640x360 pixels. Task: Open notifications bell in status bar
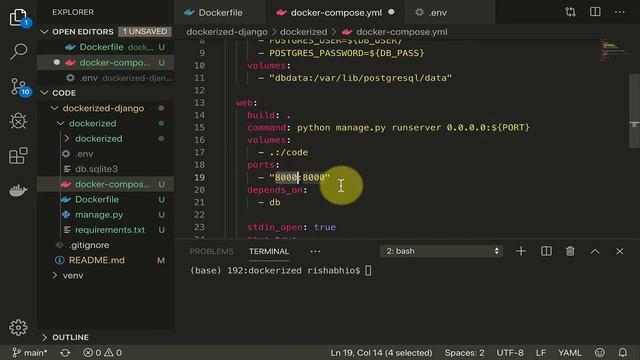(x=622, y=353)
